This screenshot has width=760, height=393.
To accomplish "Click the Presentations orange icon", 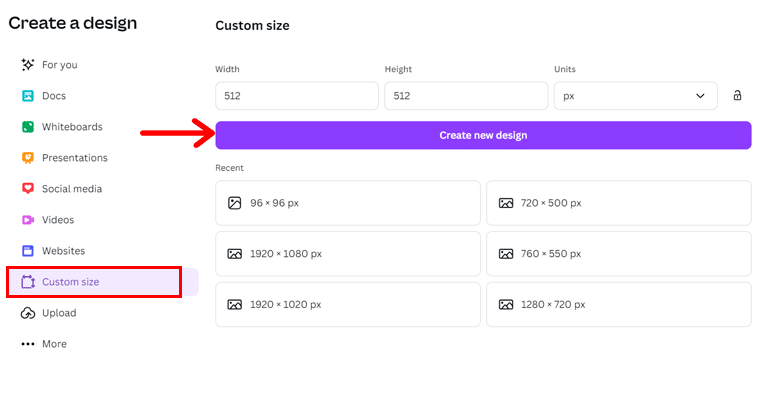I will (x=28, y=157).
